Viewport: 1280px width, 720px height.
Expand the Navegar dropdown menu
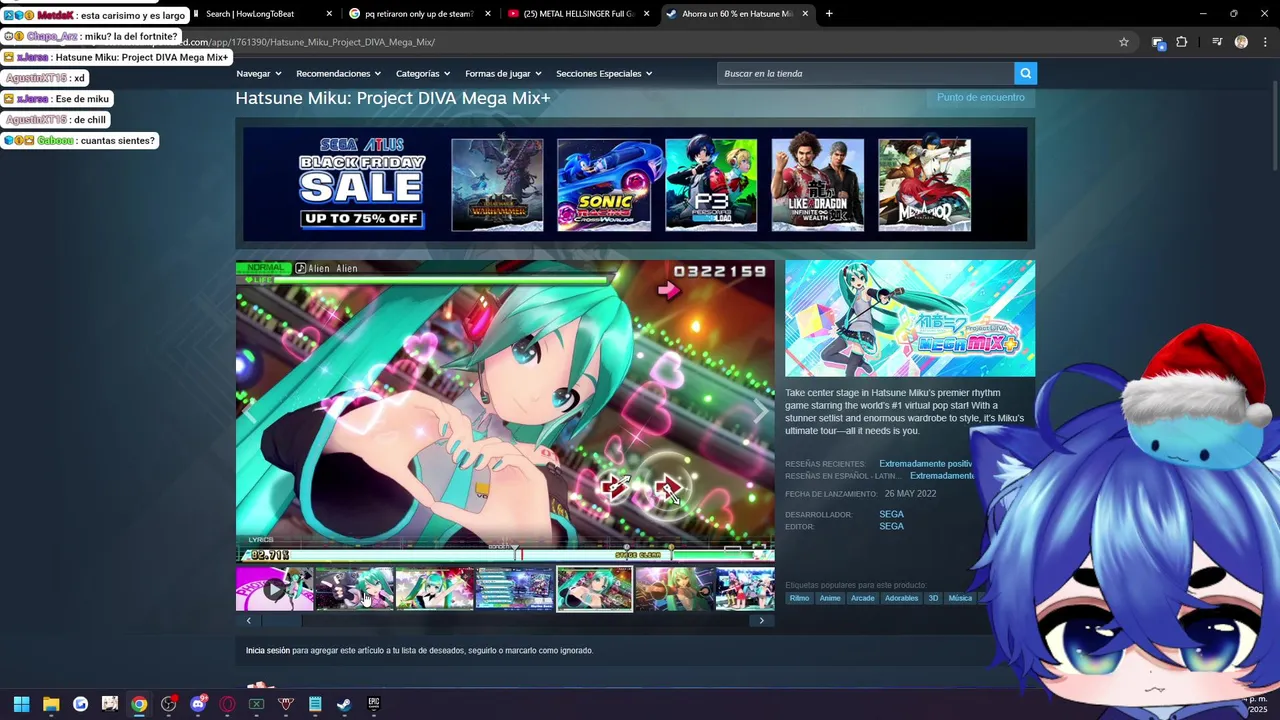[x=259, y=74]
